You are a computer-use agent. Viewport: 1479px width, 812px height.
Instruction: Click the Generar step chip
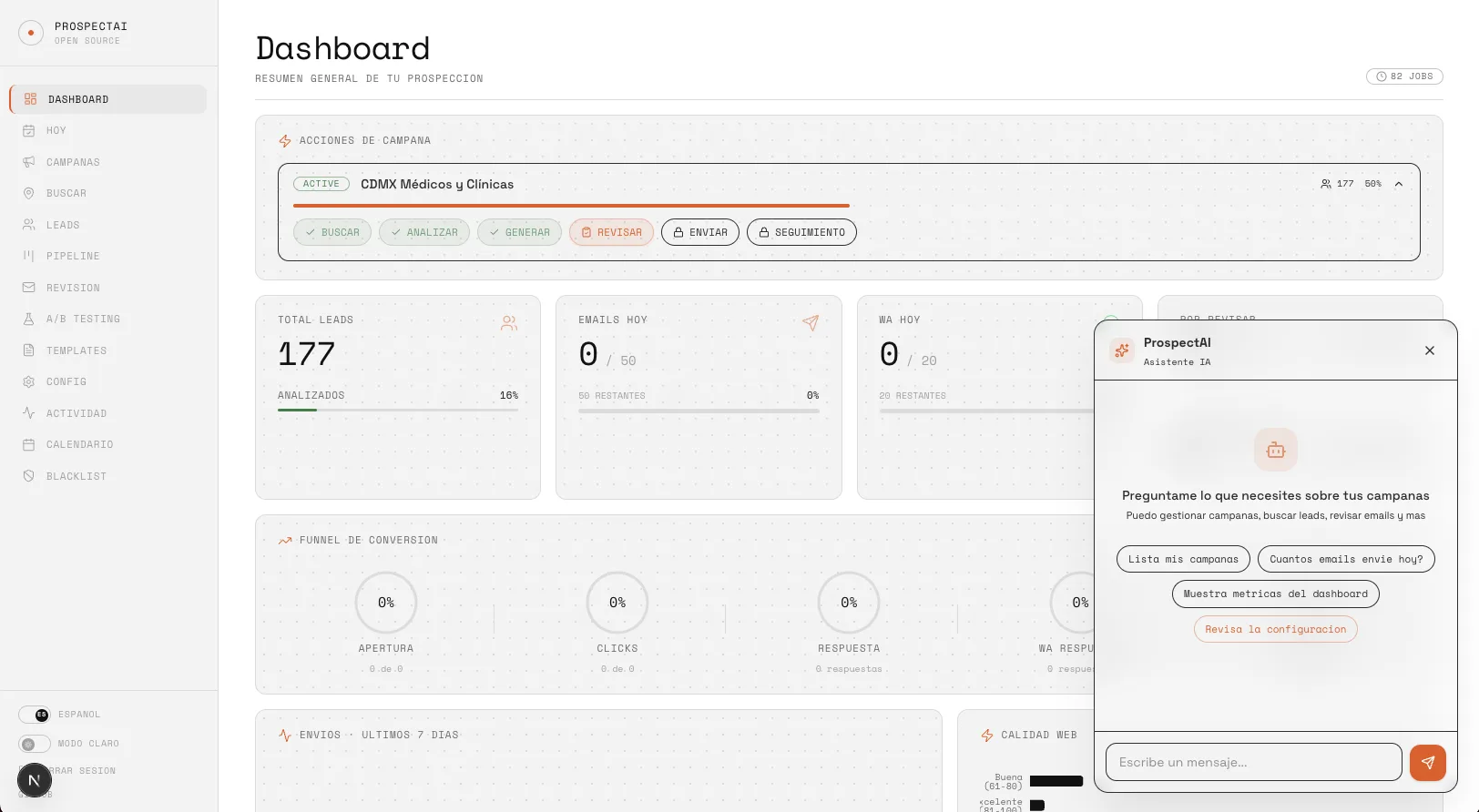[519, 232]
